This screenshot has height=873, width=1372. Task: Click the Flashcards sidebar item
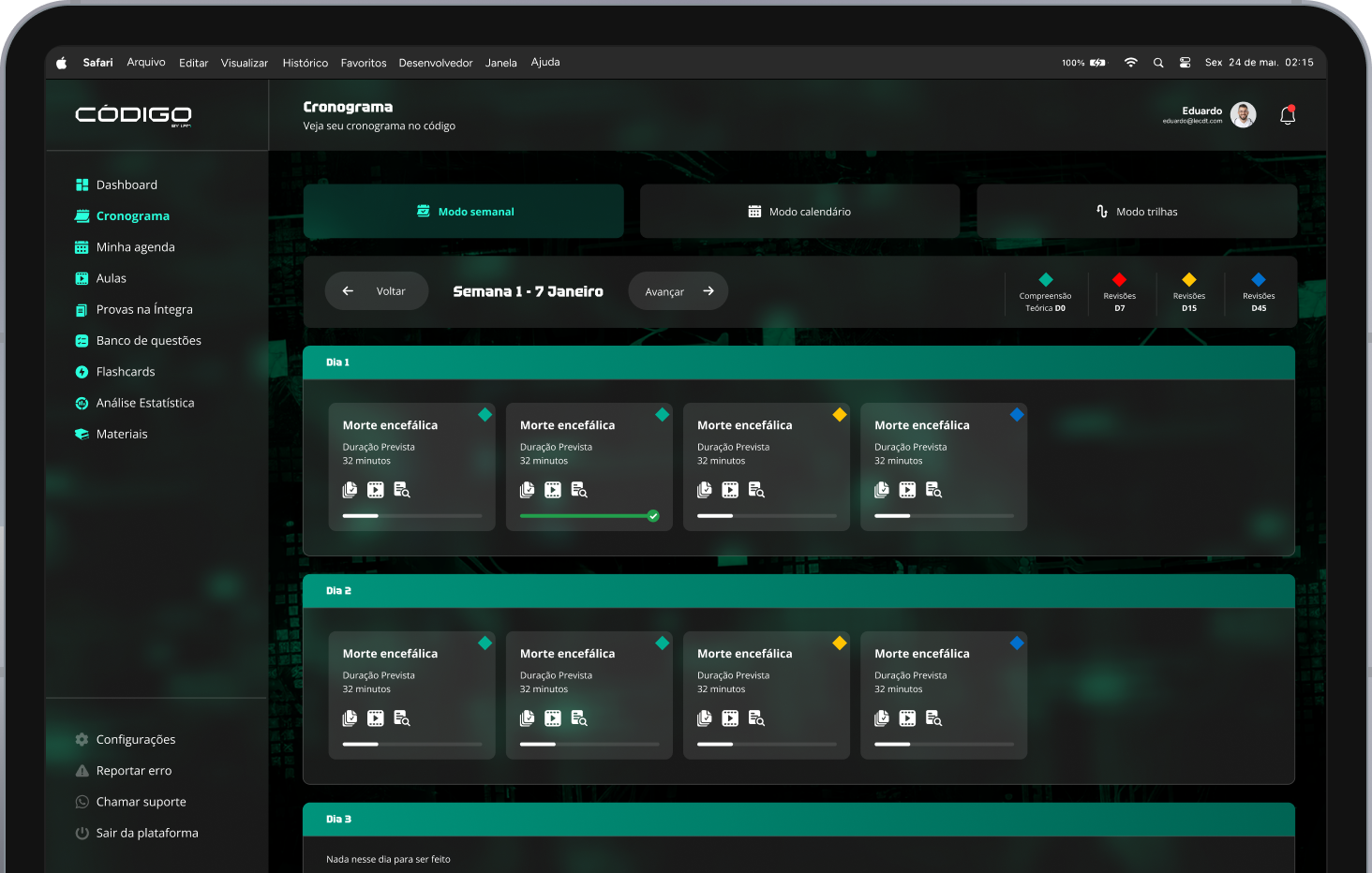point(126,372)
